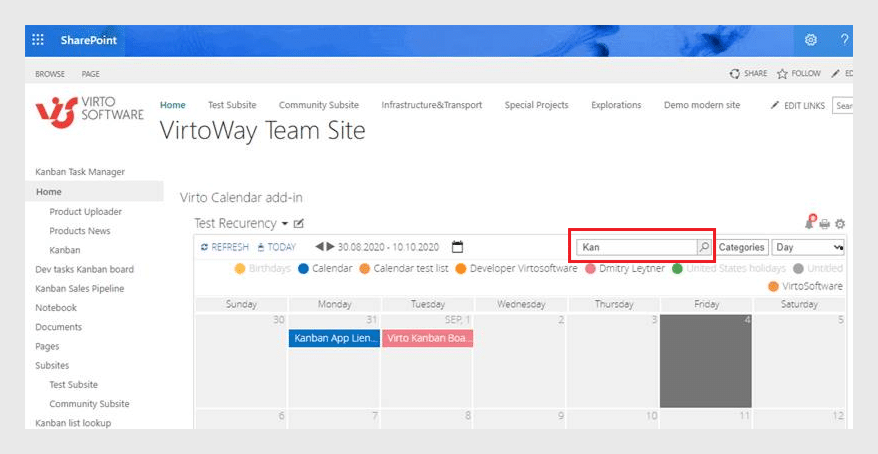This screenshot has width=878, height=454.
Task: Open Demo modern site navigation item
Action: tap(702, 105)
